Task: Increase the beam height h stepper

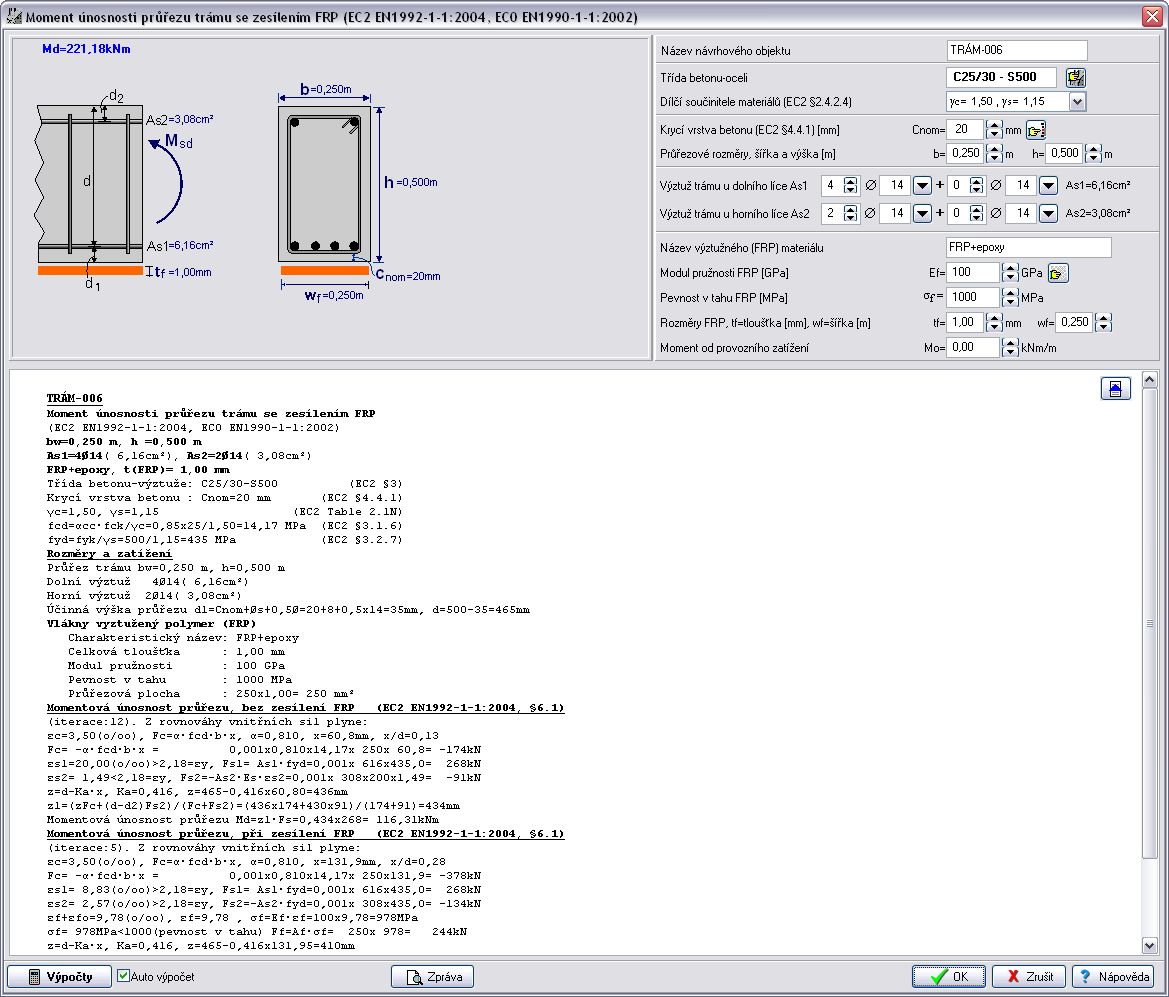Action: [x=1093, y=149]
